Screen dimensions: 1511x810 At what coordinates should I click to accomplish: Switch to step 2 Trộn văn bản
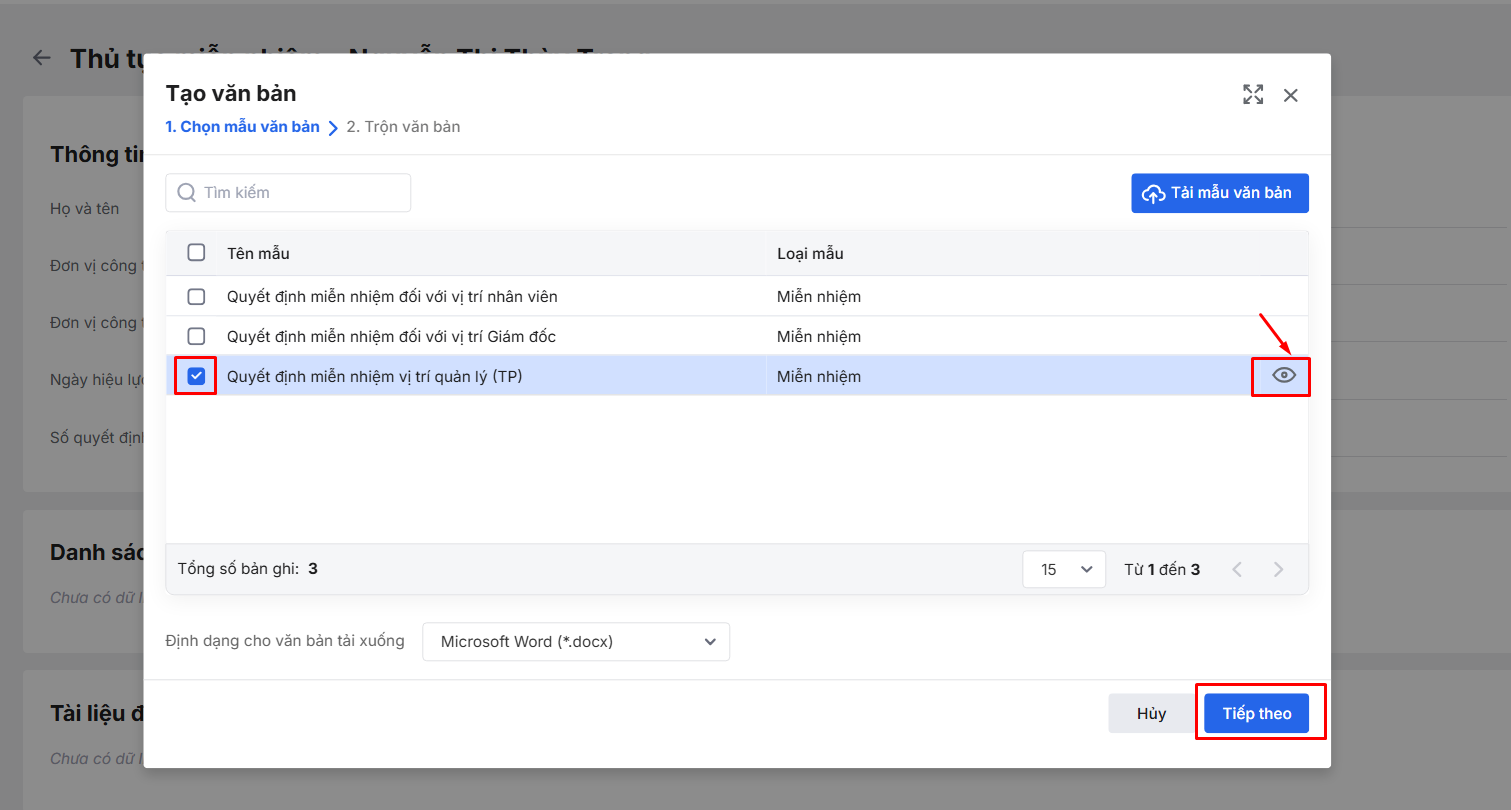tap(403, 127)
